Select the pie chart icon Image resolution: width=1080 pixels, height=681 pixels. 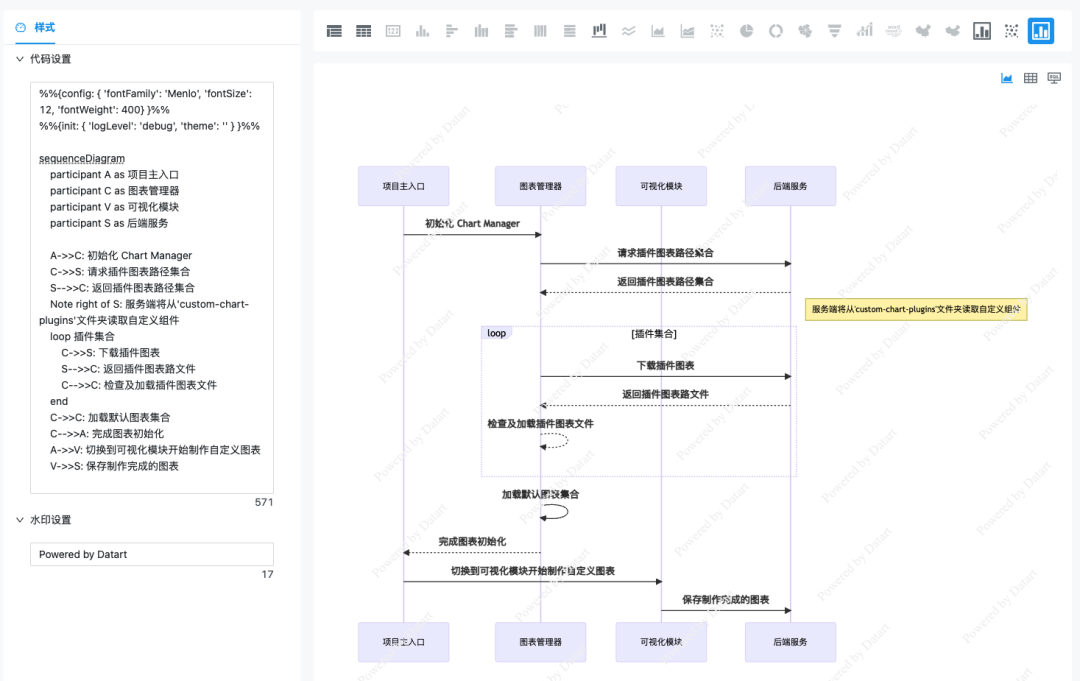(747, 31)
